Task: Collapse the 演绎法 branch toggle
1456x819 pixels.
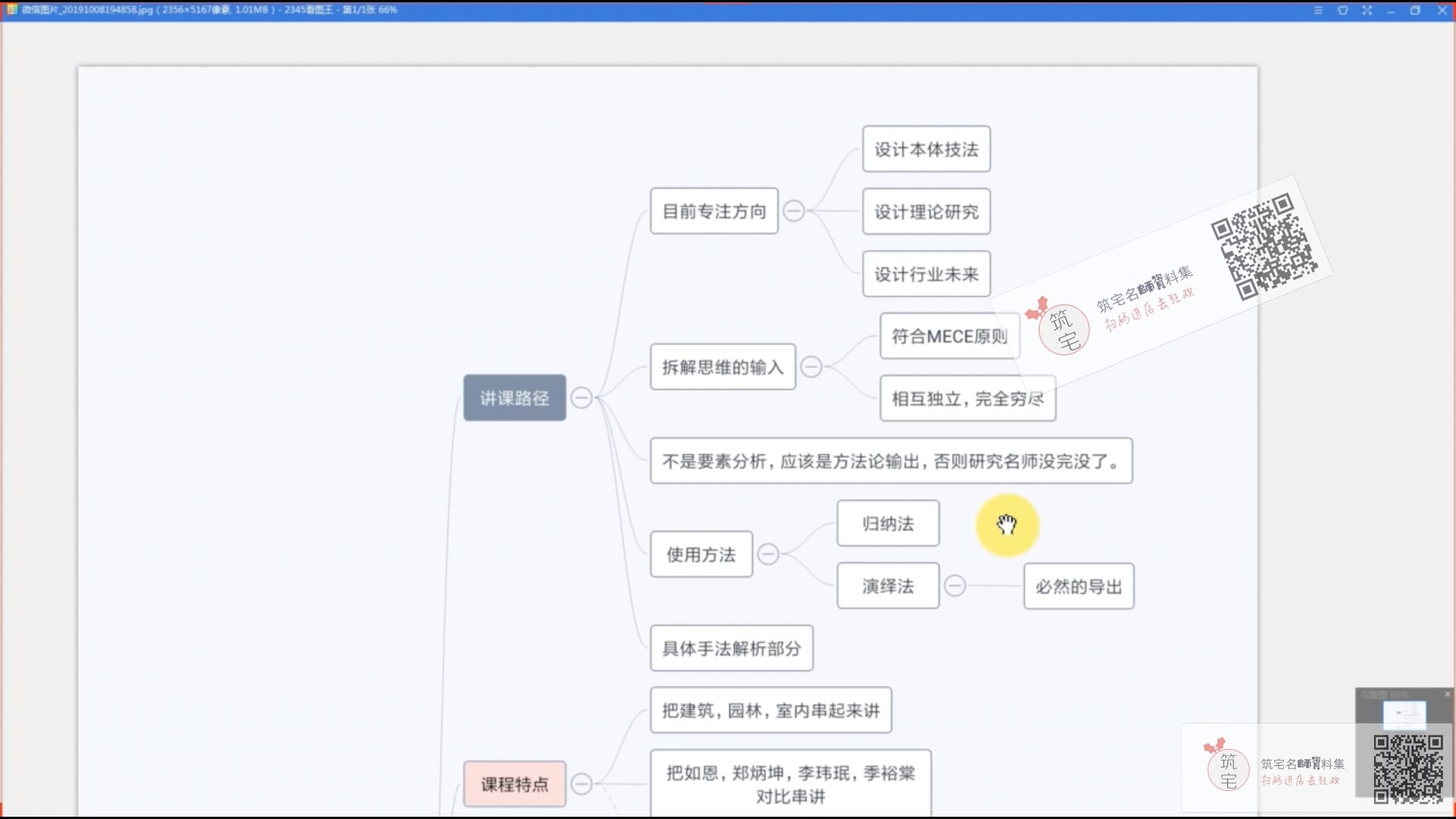Action: click(955, 586)
